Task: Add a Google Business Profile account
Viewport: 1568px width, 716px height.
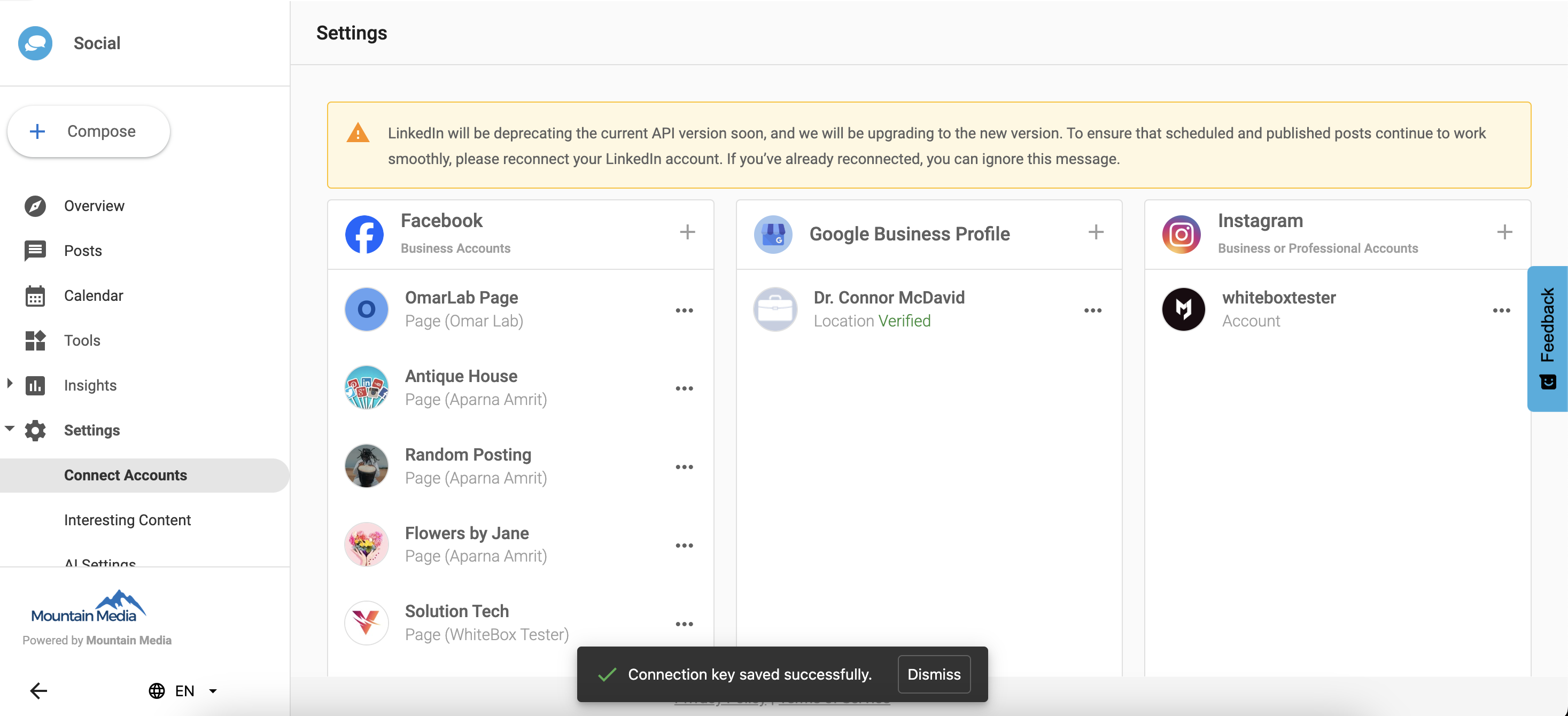Action: [1096, 232]
